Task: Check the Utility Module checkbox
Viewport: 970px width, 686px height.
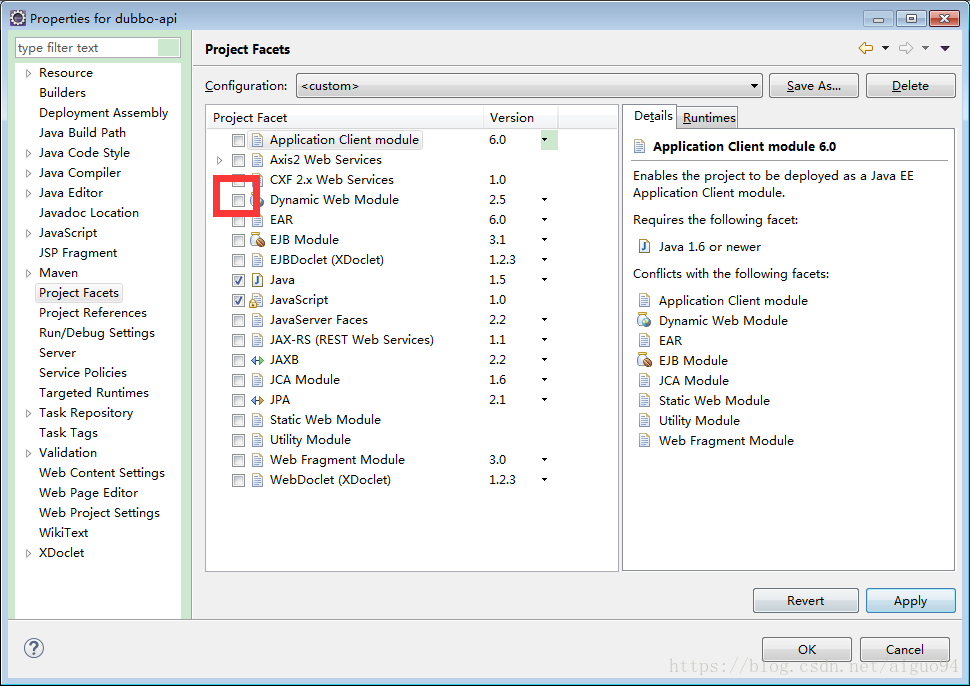Action: (x=238, y=440)
